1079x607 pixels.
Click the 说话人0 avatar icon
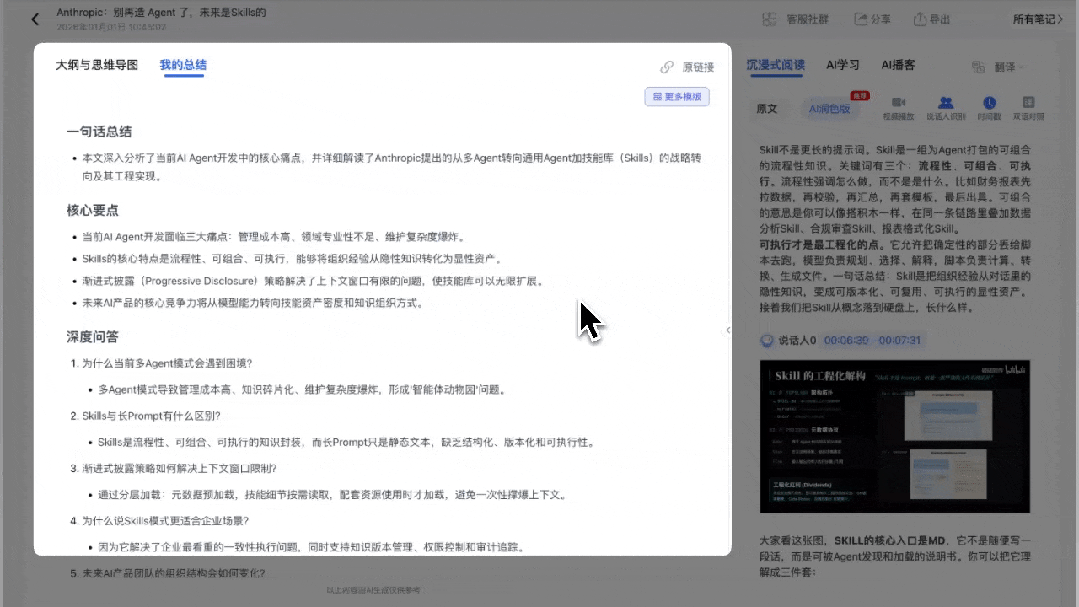[767, 340]
